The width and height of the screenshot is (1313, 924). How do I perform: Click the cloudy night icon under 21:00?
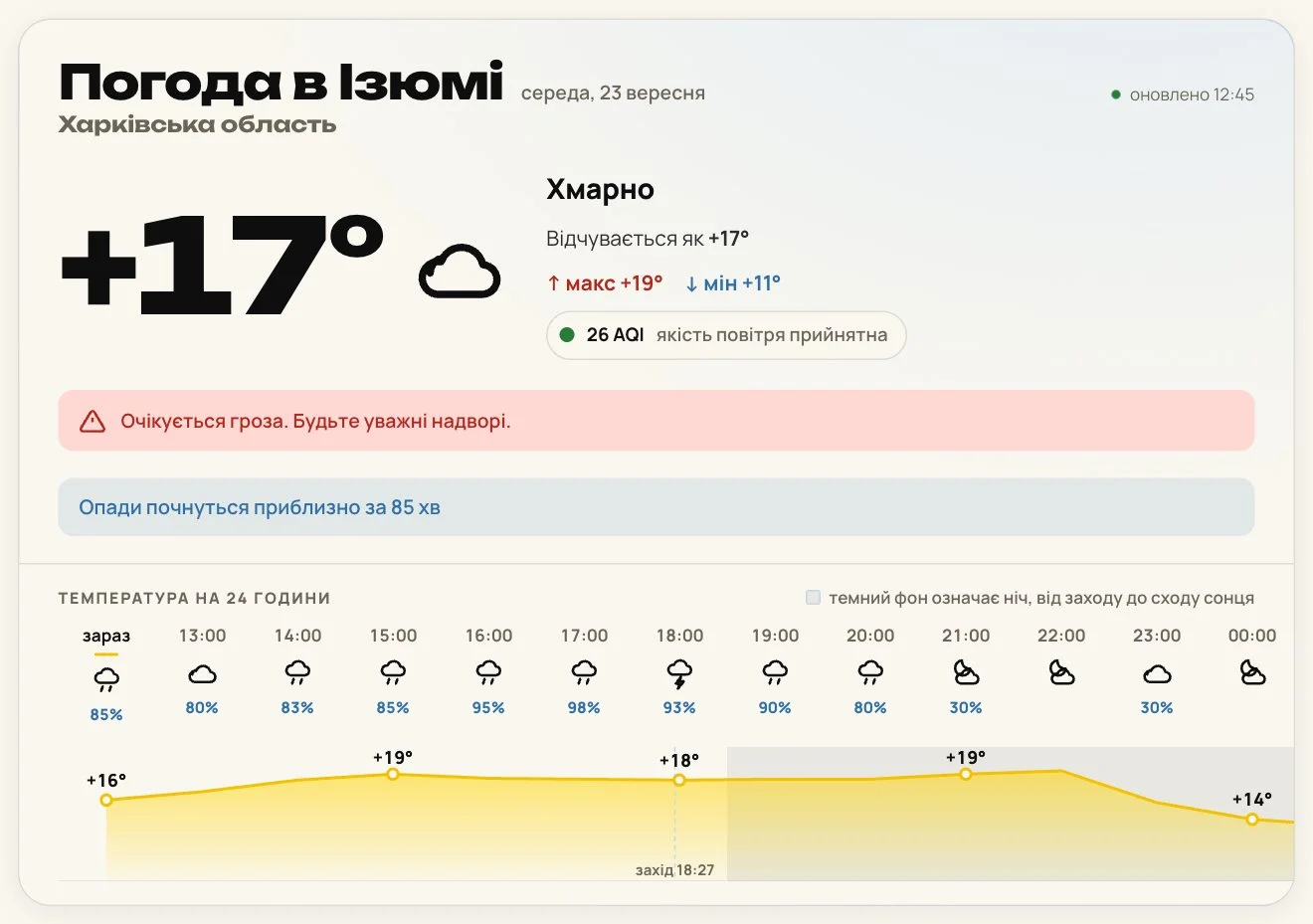966,673
